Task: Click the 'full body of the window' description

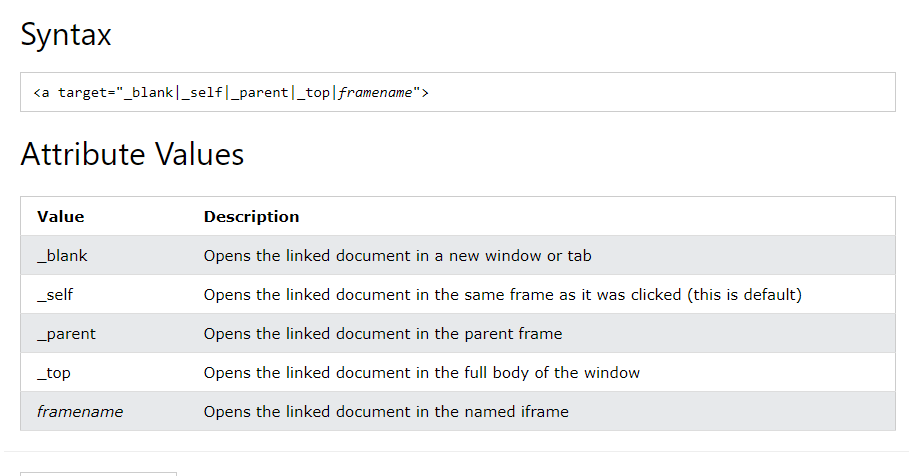Action: tap(421, 373)
